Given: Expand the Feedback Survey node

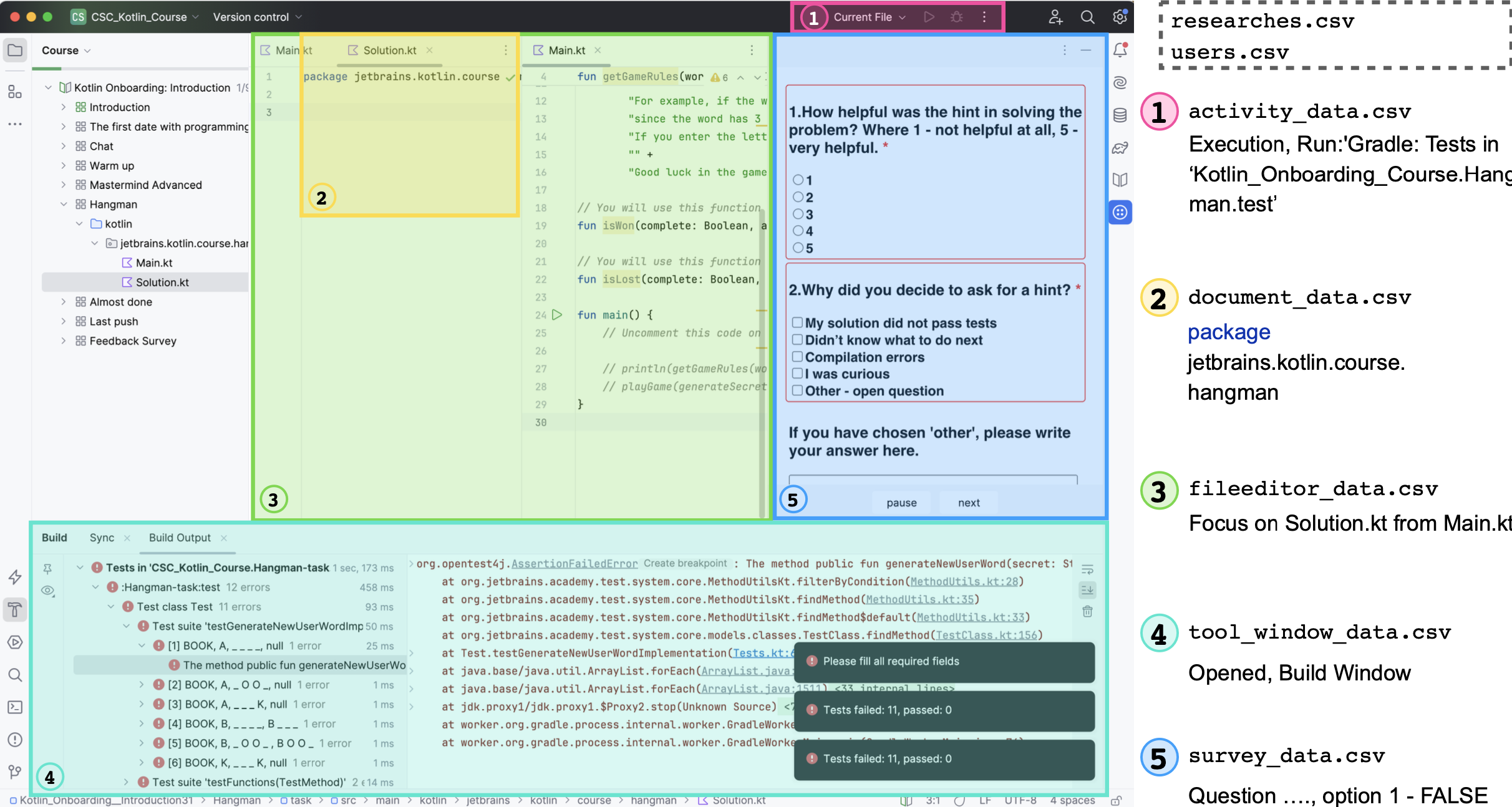Looking at the screenshot, I should [x=64, y=341].
